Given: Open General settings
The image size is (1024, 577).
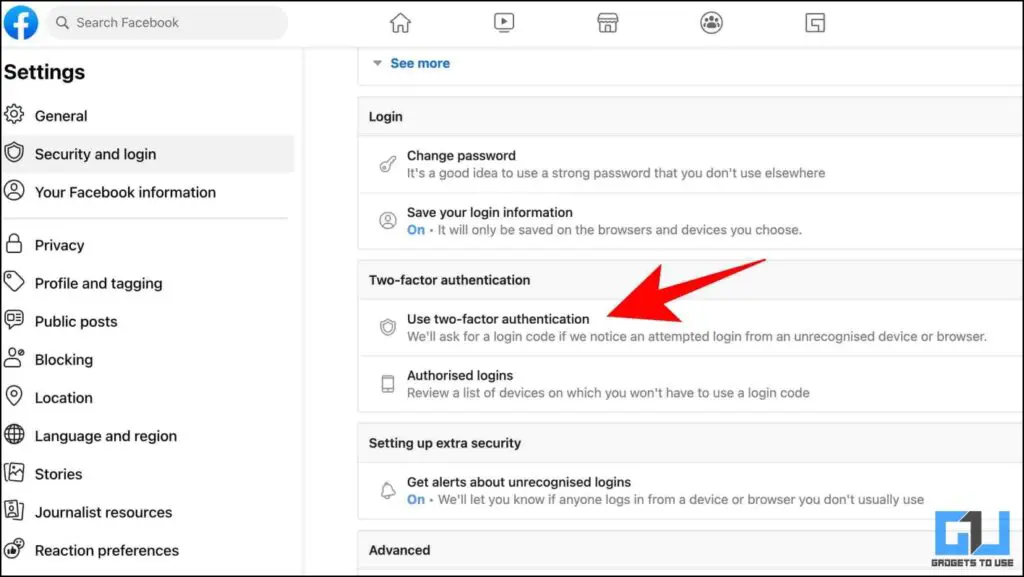Looking at the screenshot, I should 148,116.
